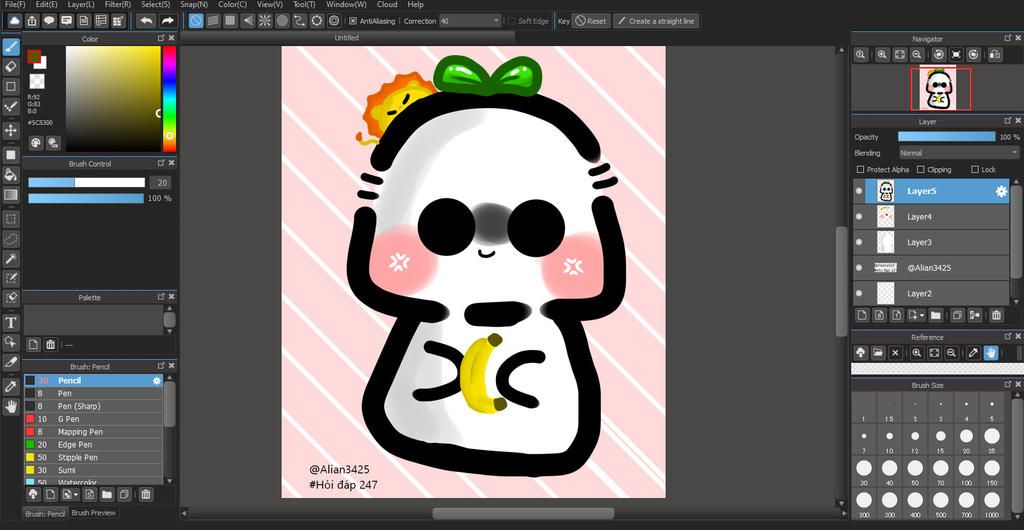
Task: Choose brush size 100 preset
Action: tap(967, 471)
